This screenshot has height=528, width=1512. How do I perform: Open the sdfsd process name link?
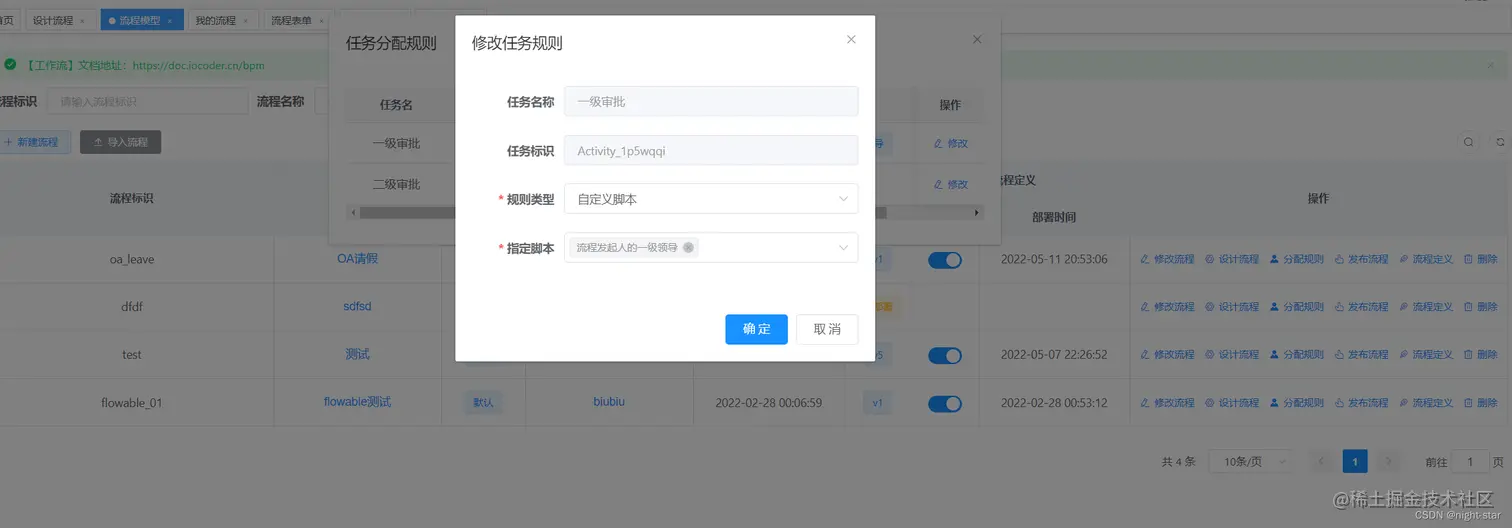coord(357,306)
